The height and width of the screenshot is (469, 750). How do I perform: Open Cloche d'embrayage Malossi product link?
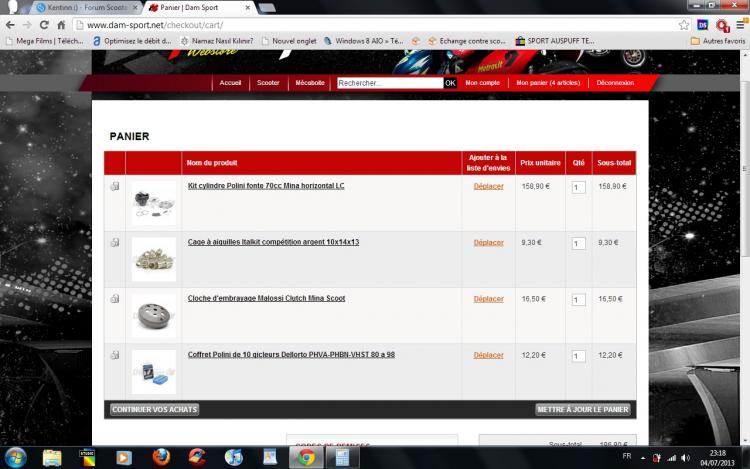coord(266,298)
